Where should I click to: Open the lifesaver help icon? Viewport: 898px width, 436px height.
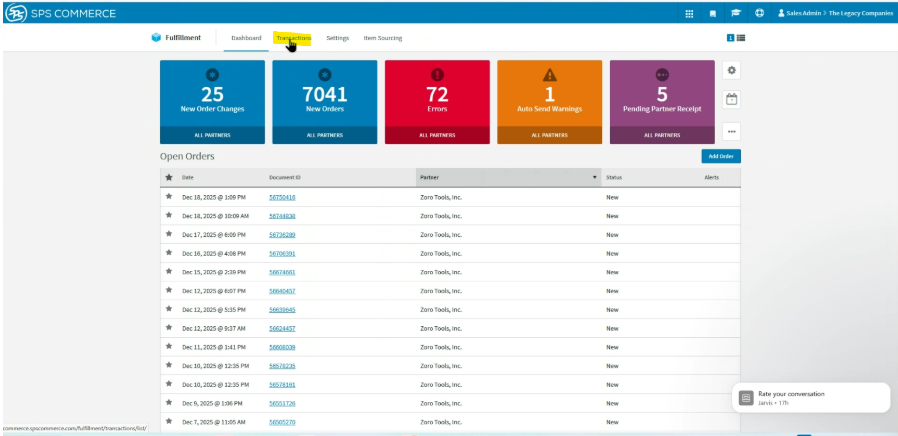point(759,13)
